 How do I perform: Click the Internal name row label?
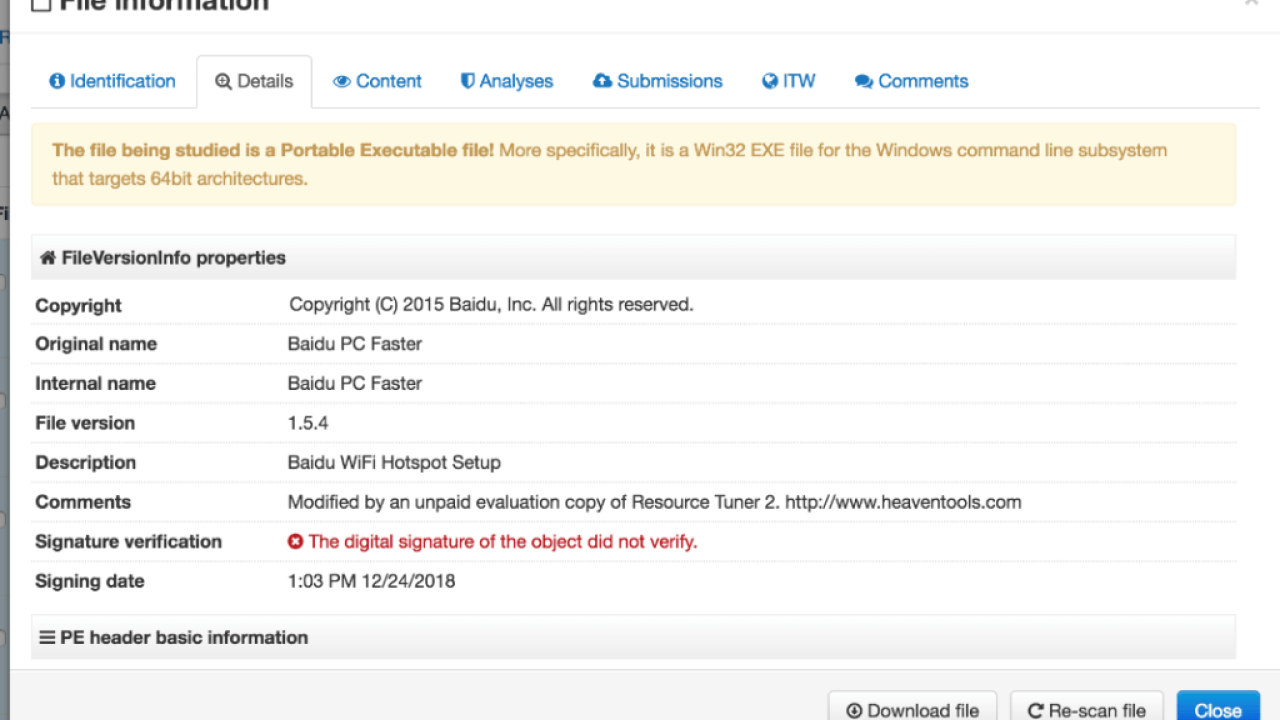[x=95, y=383]
